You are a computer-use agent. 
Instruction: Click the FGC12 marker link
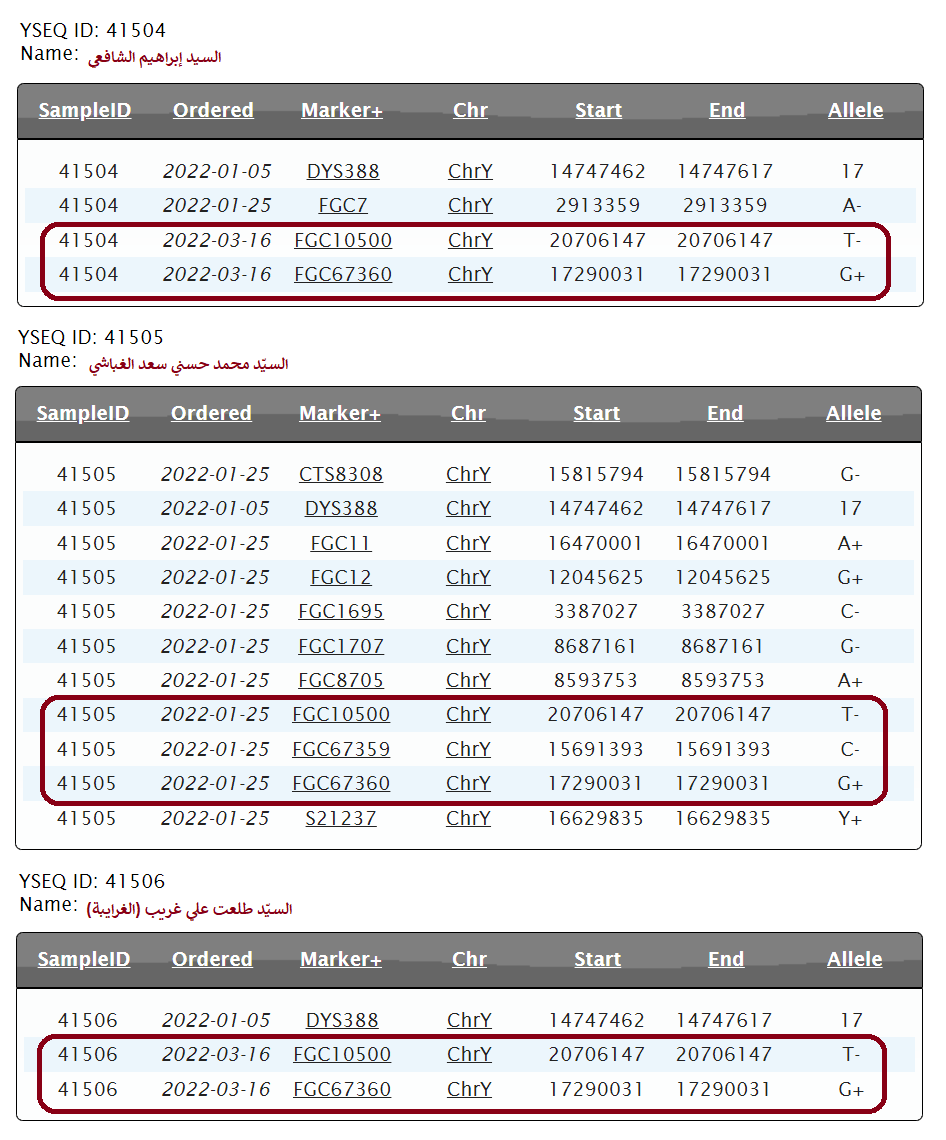(x=341, y=578)
